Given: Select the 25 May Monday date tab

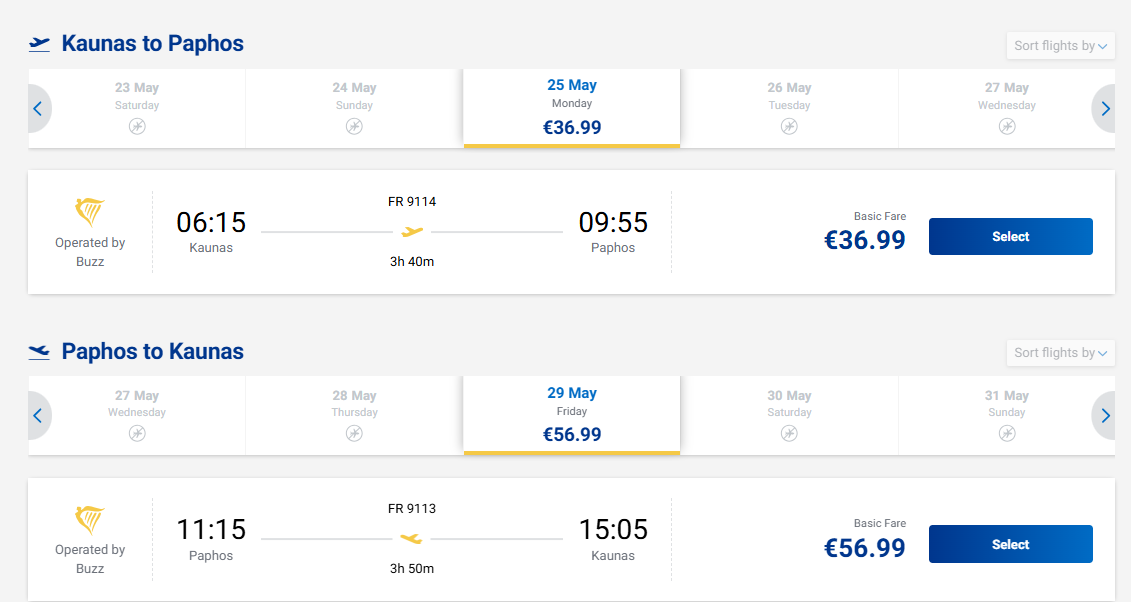Looking at the screenshot, I should 572,107.
